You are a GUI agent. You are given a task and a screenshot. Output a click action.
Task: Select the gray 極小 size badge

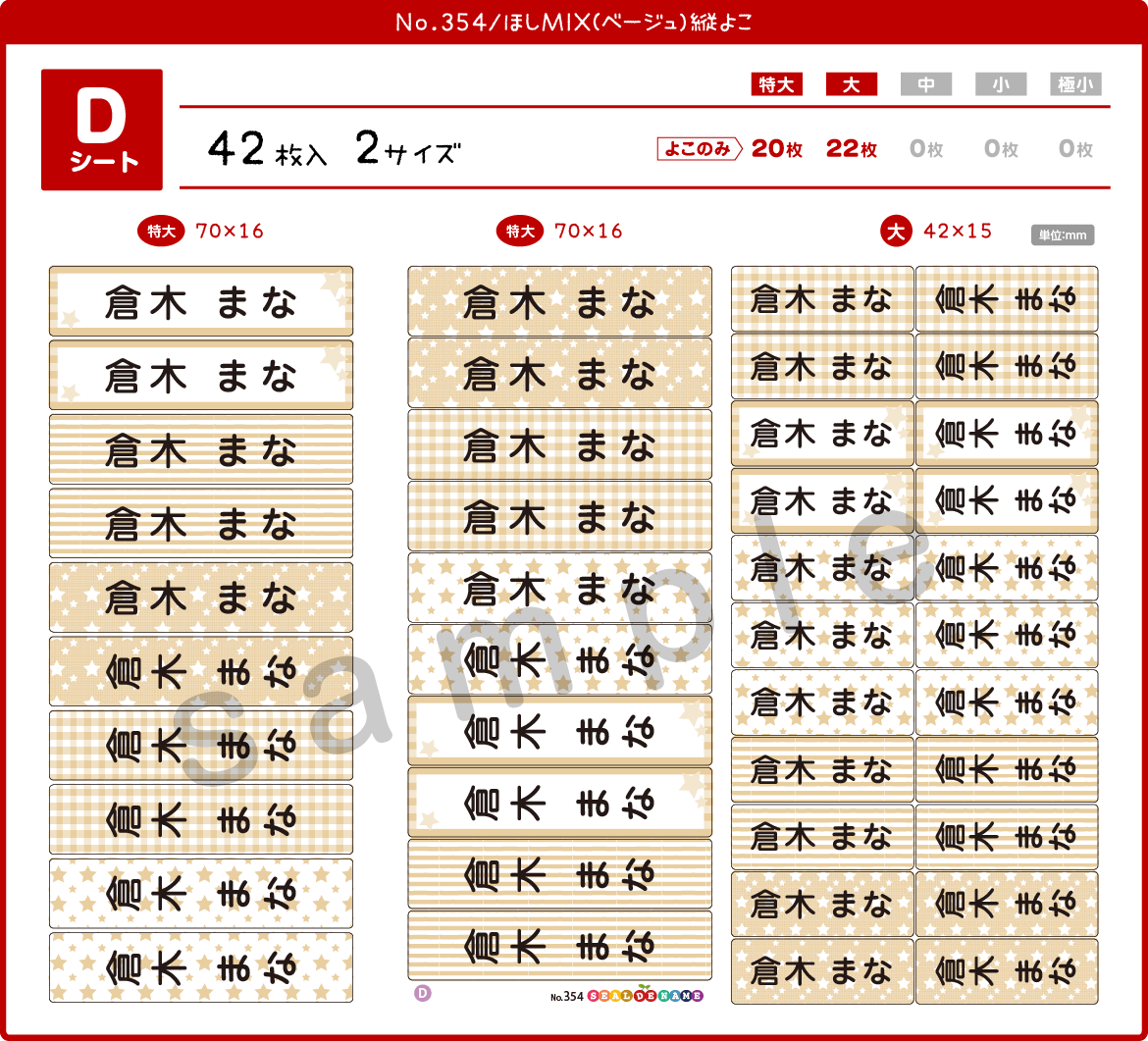tap(1075, 84)
